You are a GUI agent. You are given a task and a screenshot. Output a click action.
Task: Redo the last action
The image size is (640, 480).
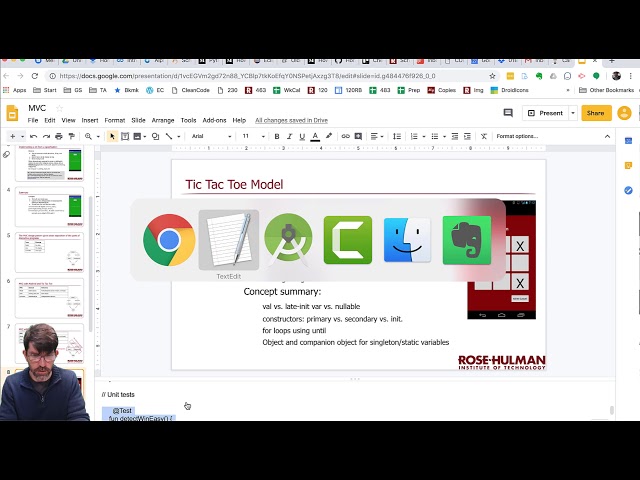pos(46,136)
